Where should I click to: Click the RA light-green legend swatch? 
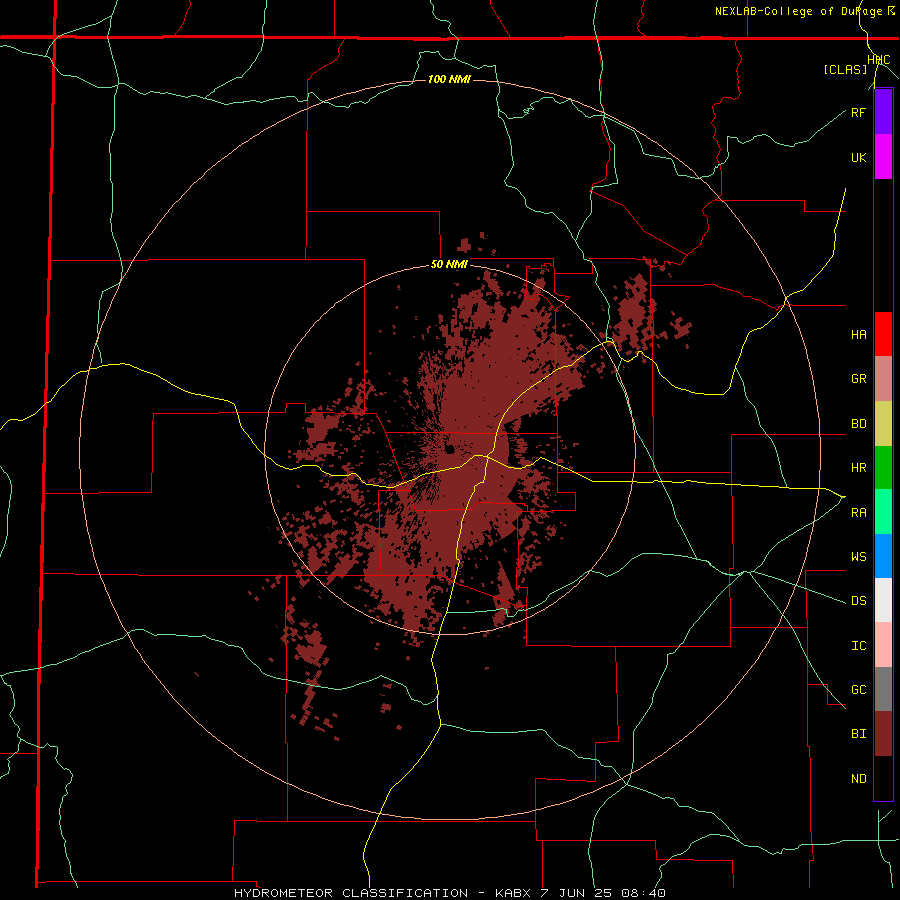pos(883,512)
